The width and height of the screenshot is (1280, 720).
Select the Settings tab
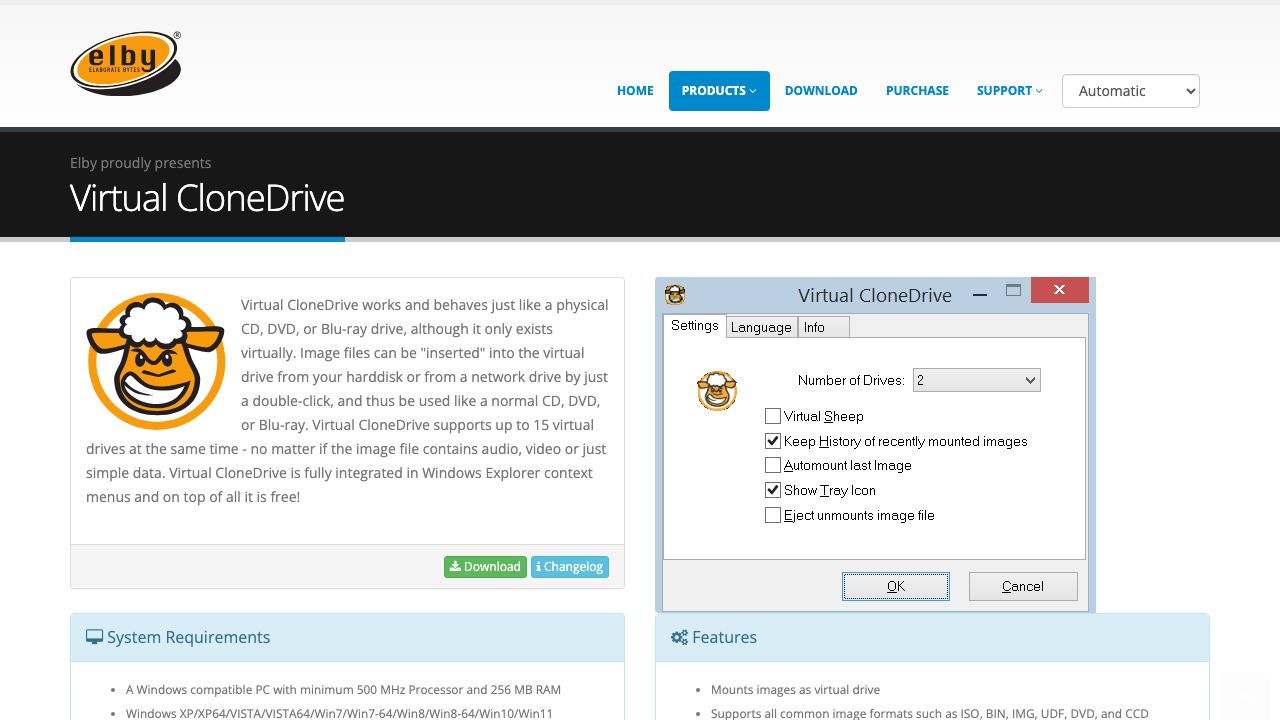[x=695, y=326]
